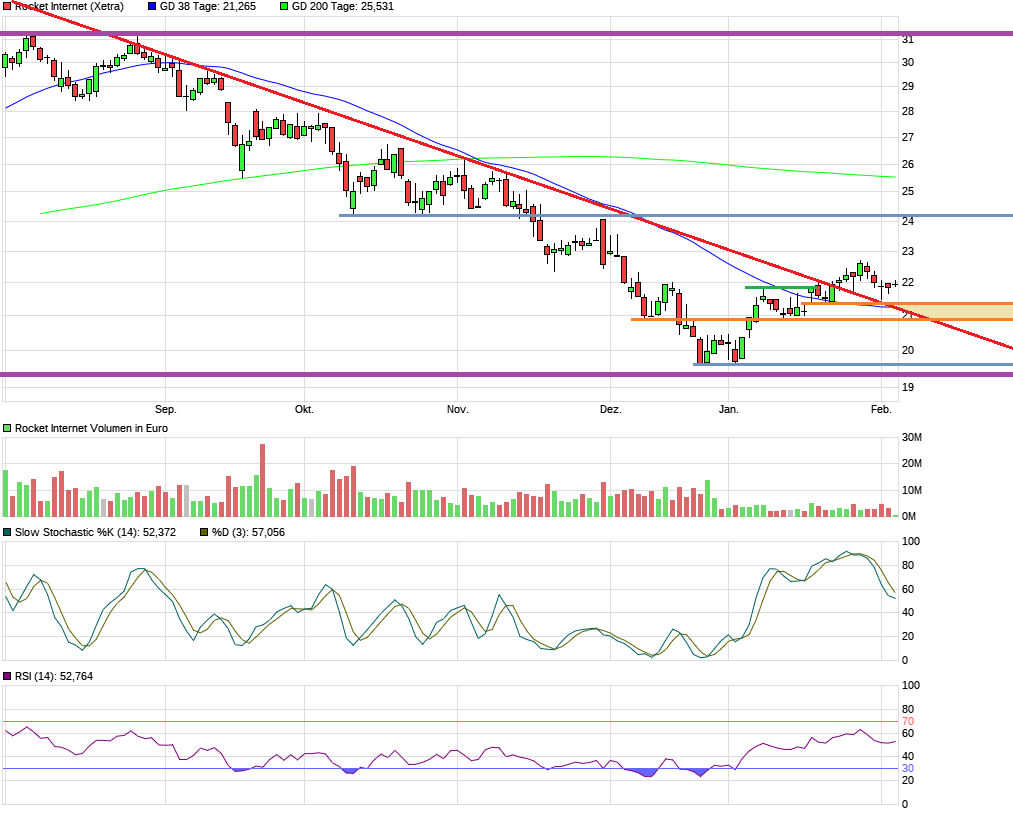
Task: Click the 'Nov.' date axis label
Action: (x=457, y=410)
